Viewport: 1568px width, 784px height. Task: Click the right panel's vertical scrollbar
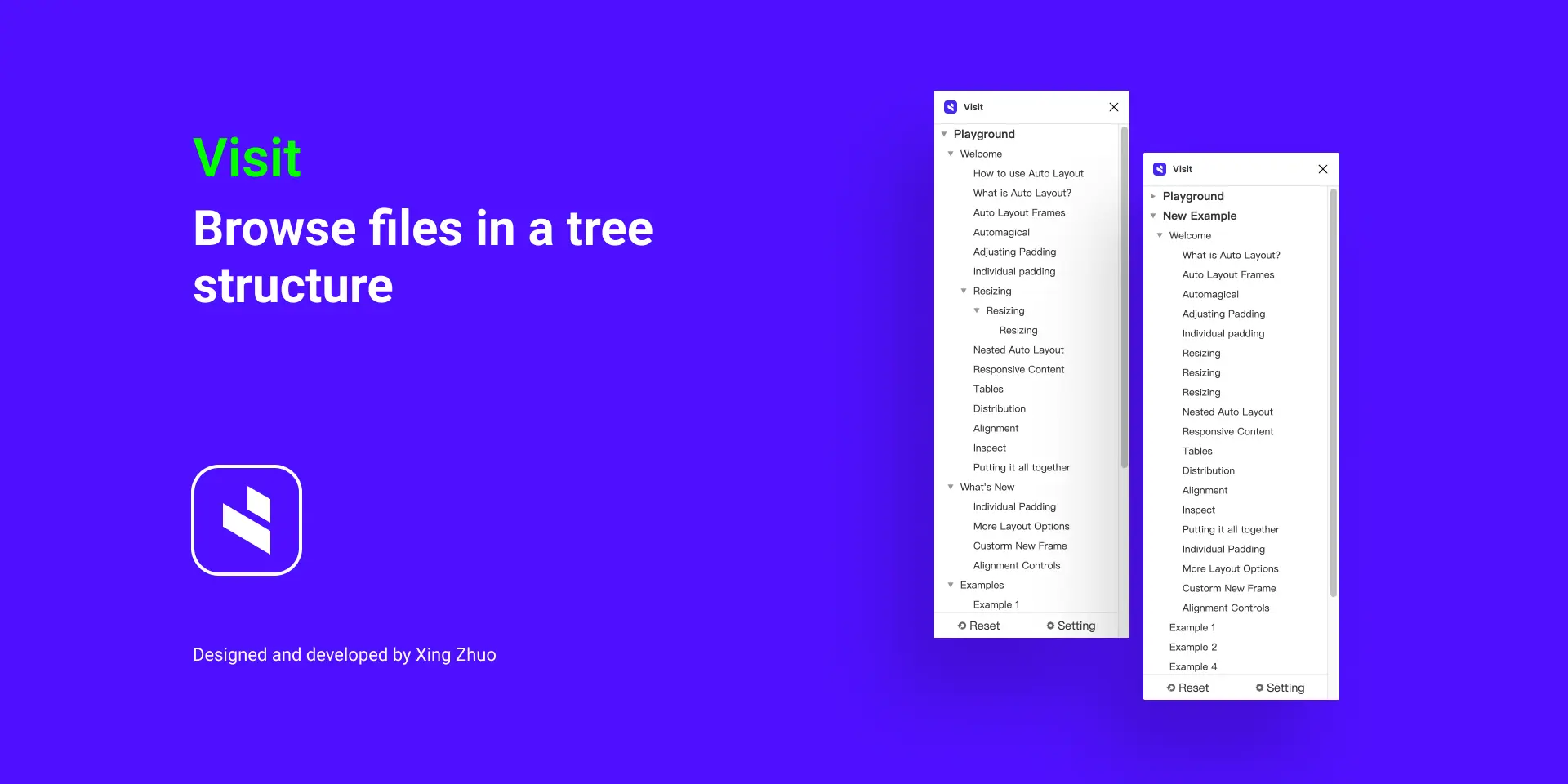(1334, 392)
